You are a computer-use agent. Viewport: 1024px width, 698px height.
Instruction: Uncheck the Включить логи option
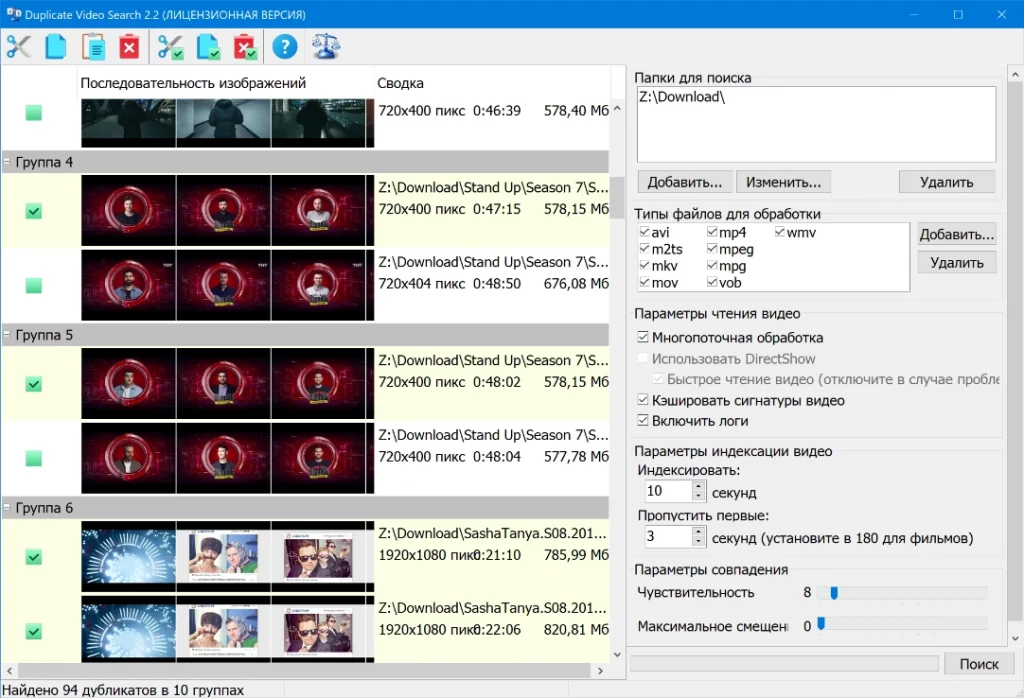point(644,421)
